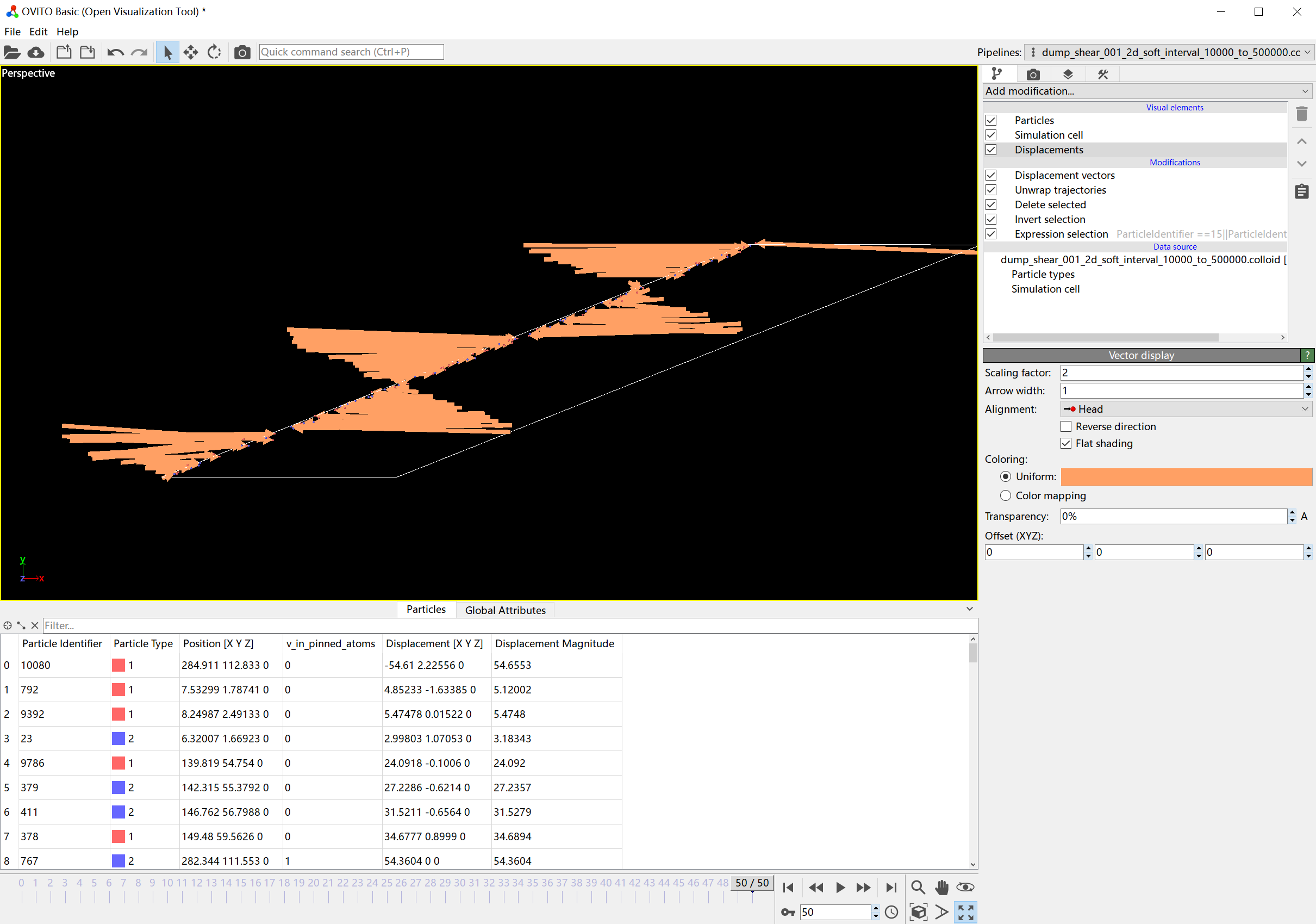Select the Color mapping radio option

[1005, 495]
